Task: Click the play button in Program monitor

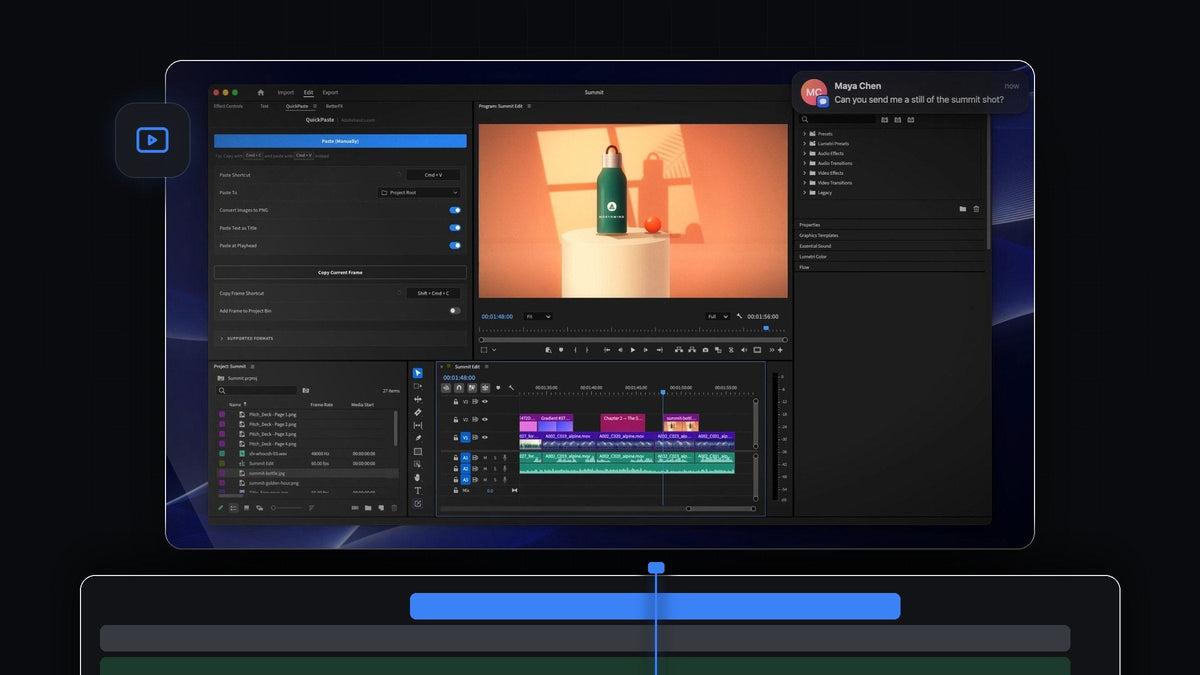Action: click(x=633, y=350)
